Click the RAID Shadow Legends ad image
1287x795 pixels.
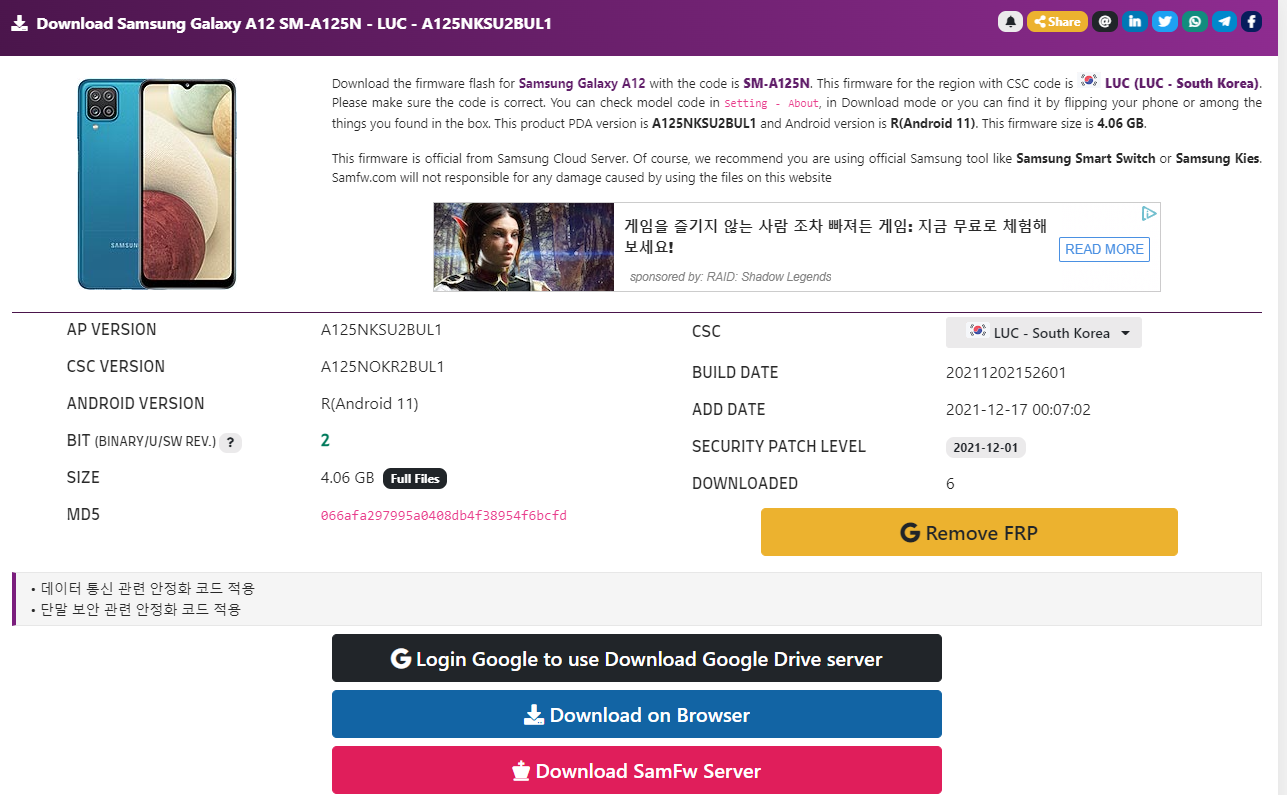coord(524,247)
